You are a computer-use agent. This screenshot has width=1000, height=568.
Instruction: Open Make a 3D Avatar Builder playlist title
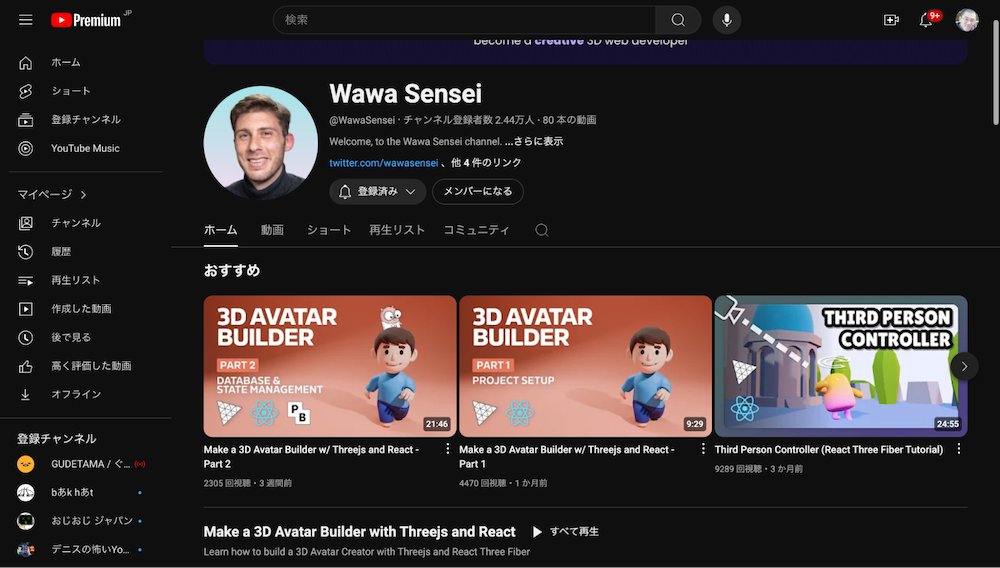coord(359,532)
